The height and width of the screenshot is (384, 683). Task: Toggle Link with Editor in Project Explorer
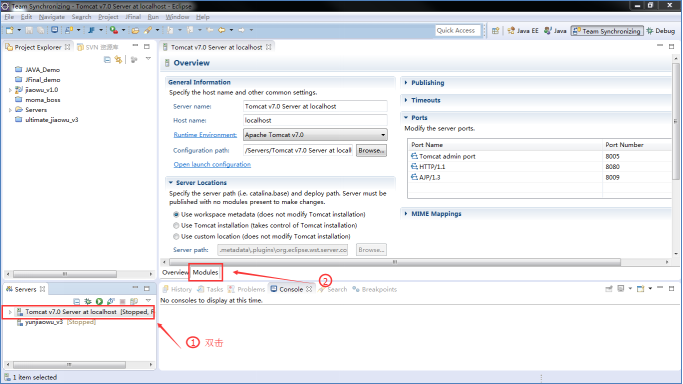click(x=118, y=59)
